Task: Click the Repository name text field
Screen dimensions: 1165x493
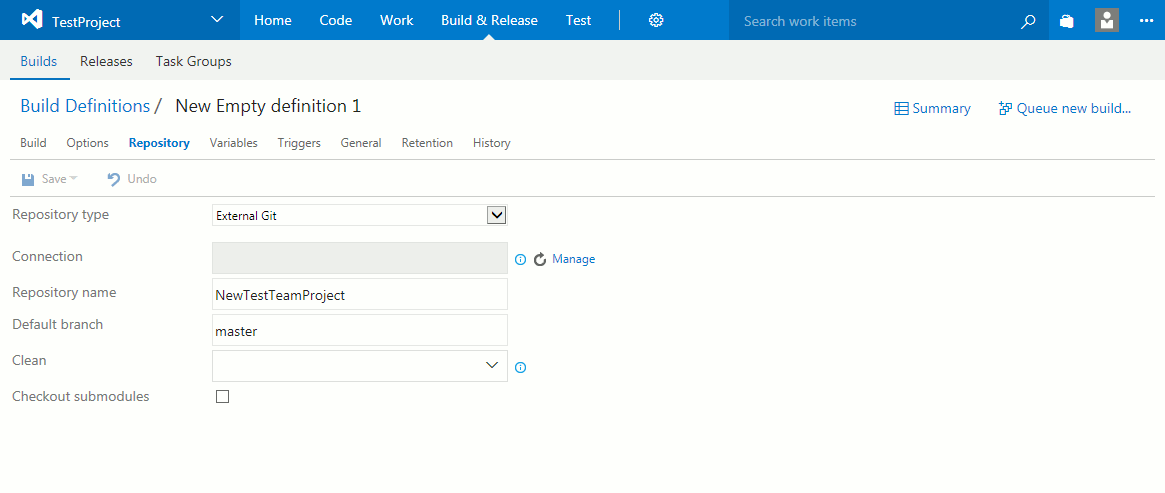Action: pos(360,294)
